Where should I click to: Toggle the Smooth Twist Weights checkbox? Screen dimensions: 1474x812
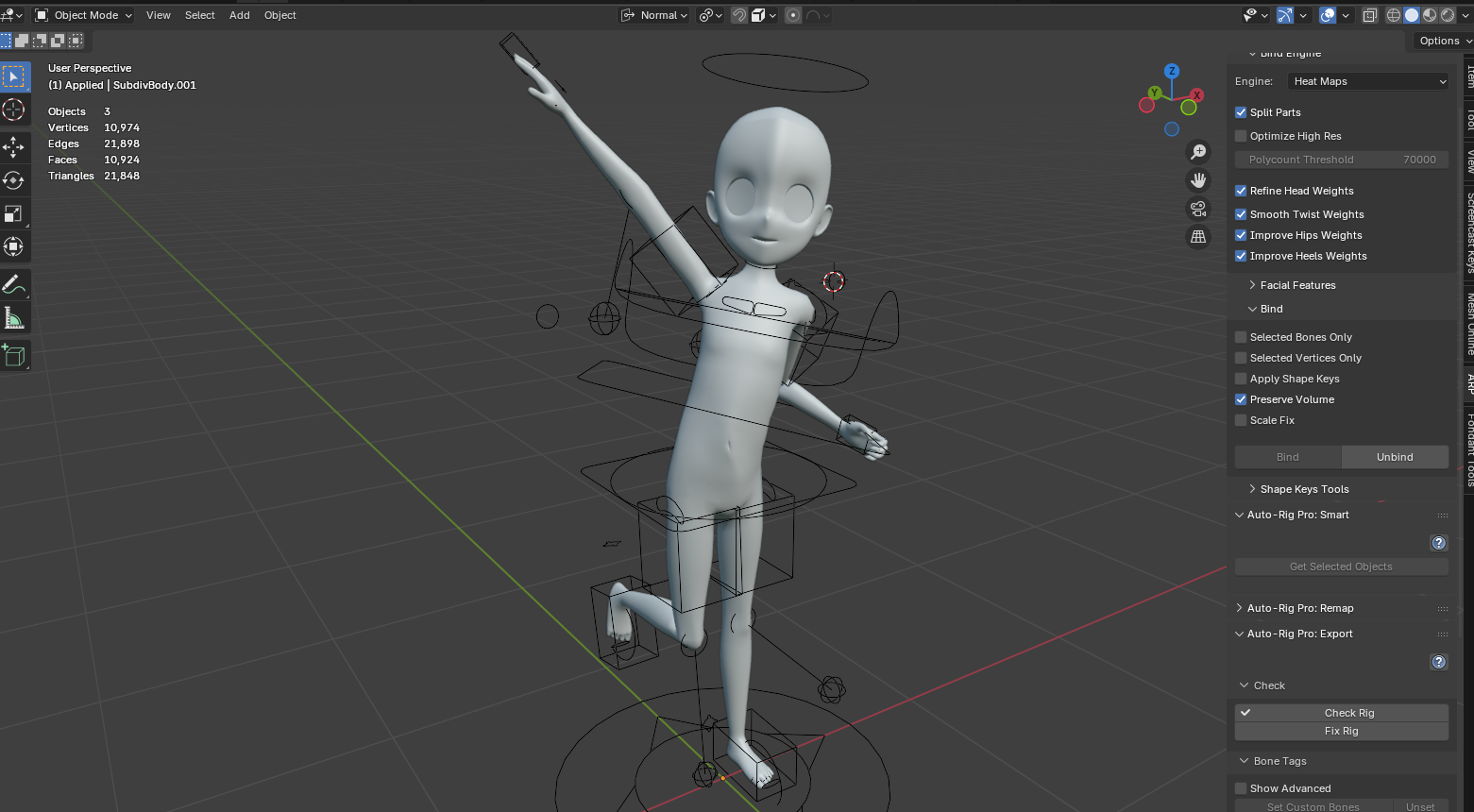point(1241,214)
